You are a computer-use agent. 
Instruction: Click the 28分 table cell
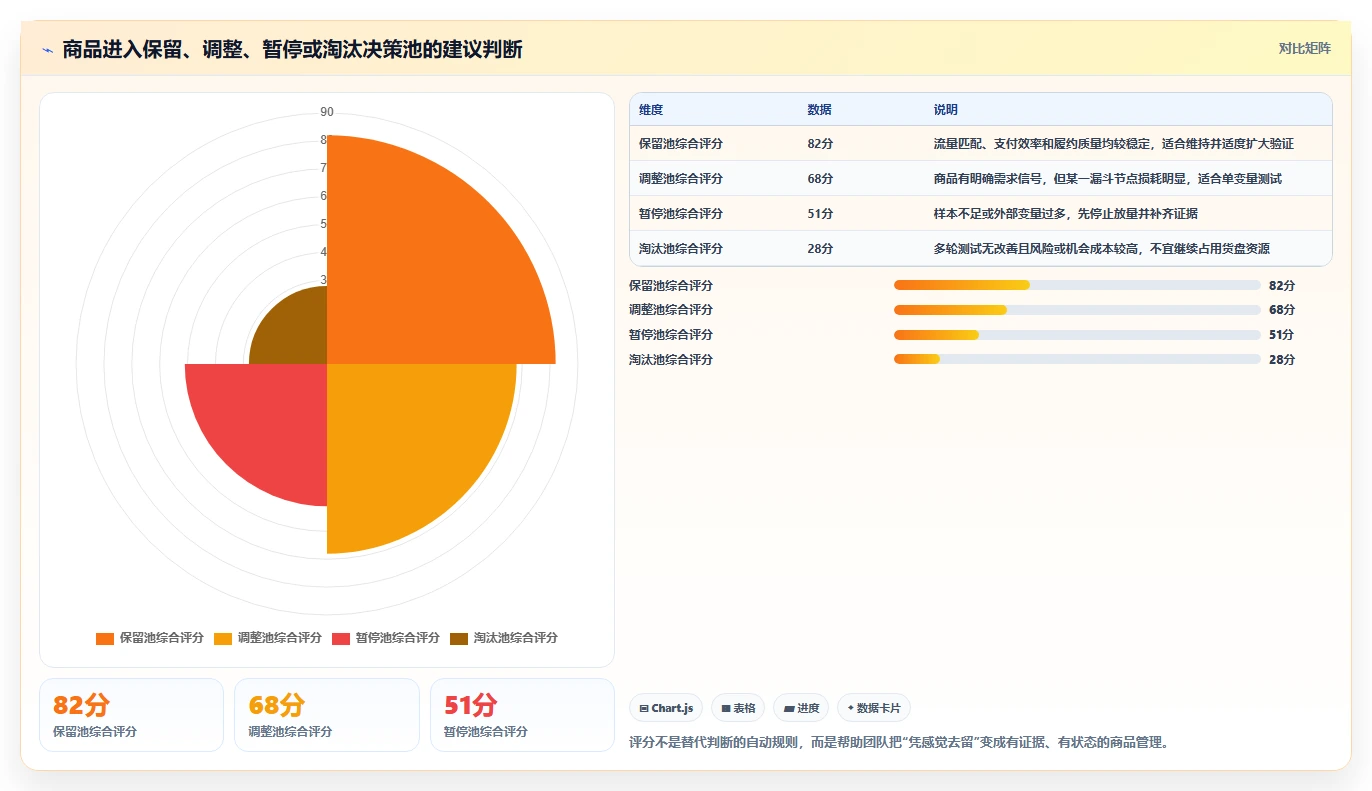click(x=820, y=249)
